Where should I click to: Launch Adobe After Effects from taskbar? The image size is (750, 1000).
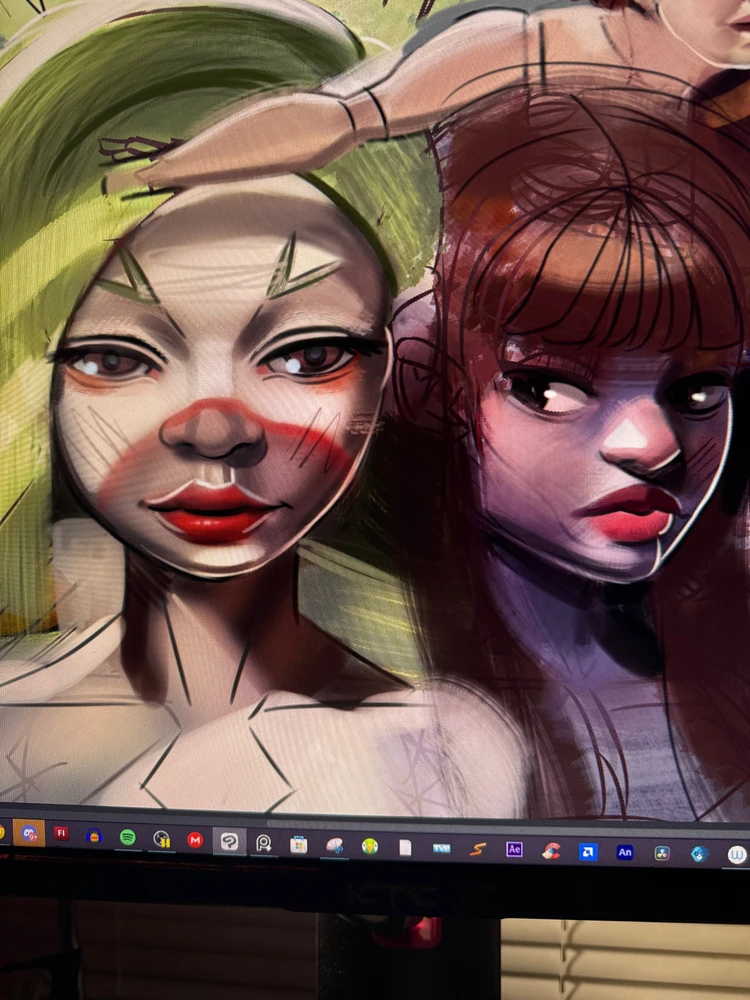pyautogui.click(x=514, y=849)
